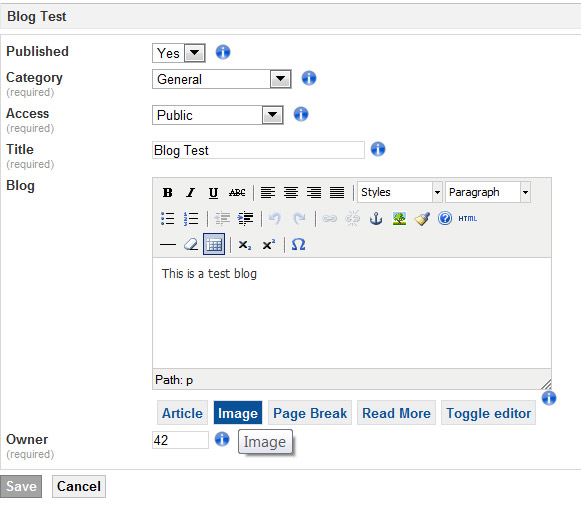The width and height of the screenshot is (581, 512).
Task: Open the special character Omega icon
Action: click(298, 245)
